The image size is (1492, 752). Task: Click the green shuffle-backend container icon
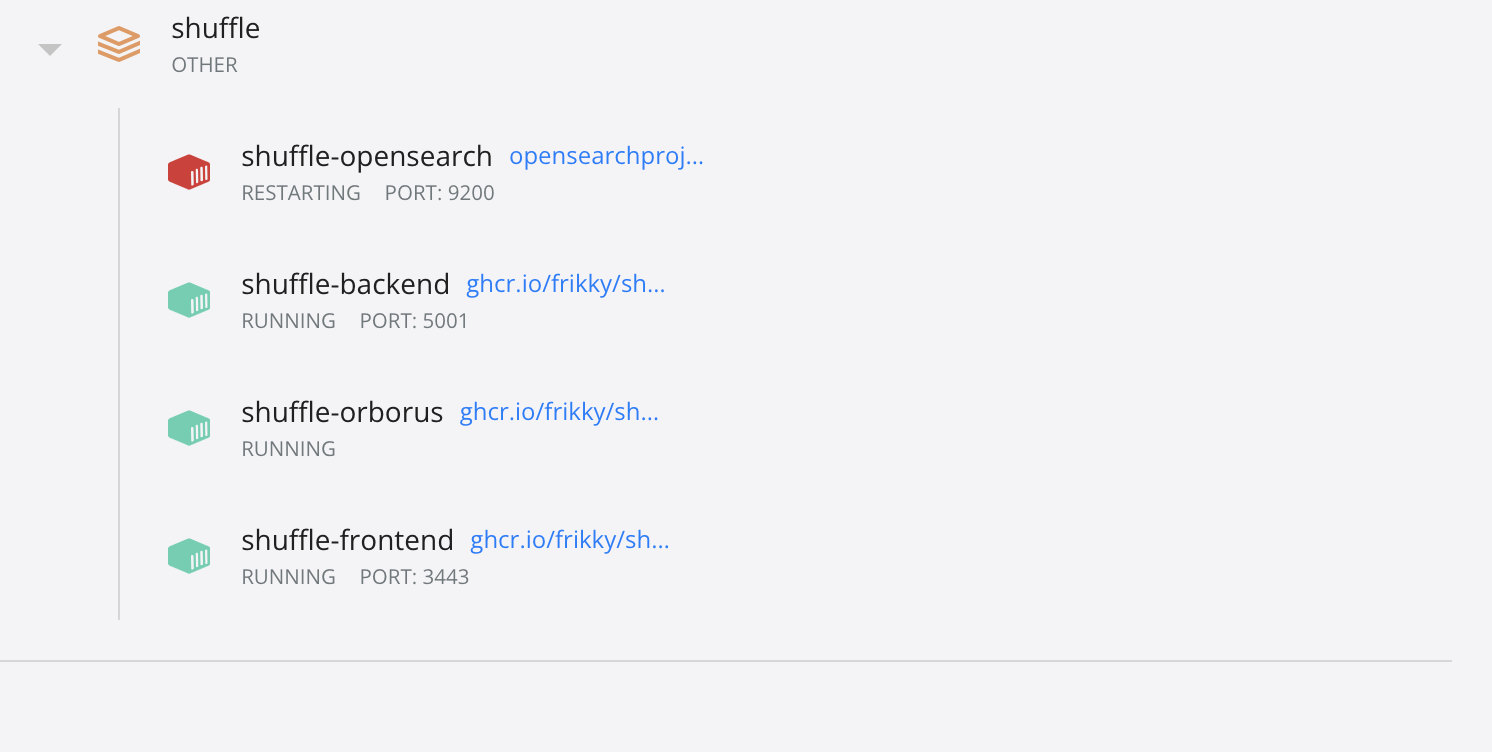point(189,299)
